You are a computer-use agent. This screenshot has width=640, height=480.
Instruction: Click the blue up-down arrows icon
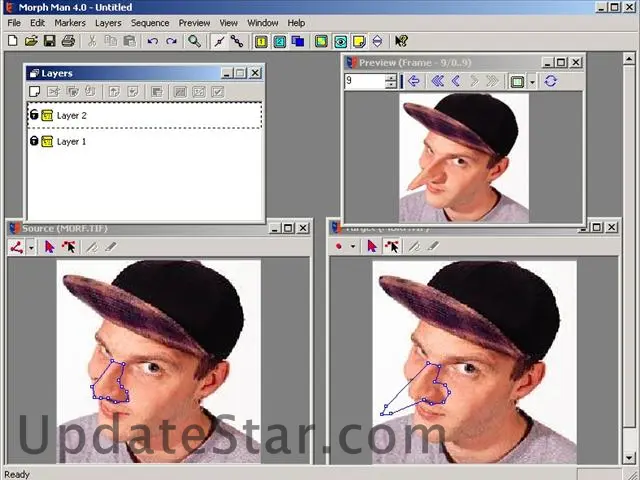(x=378, y=41)
